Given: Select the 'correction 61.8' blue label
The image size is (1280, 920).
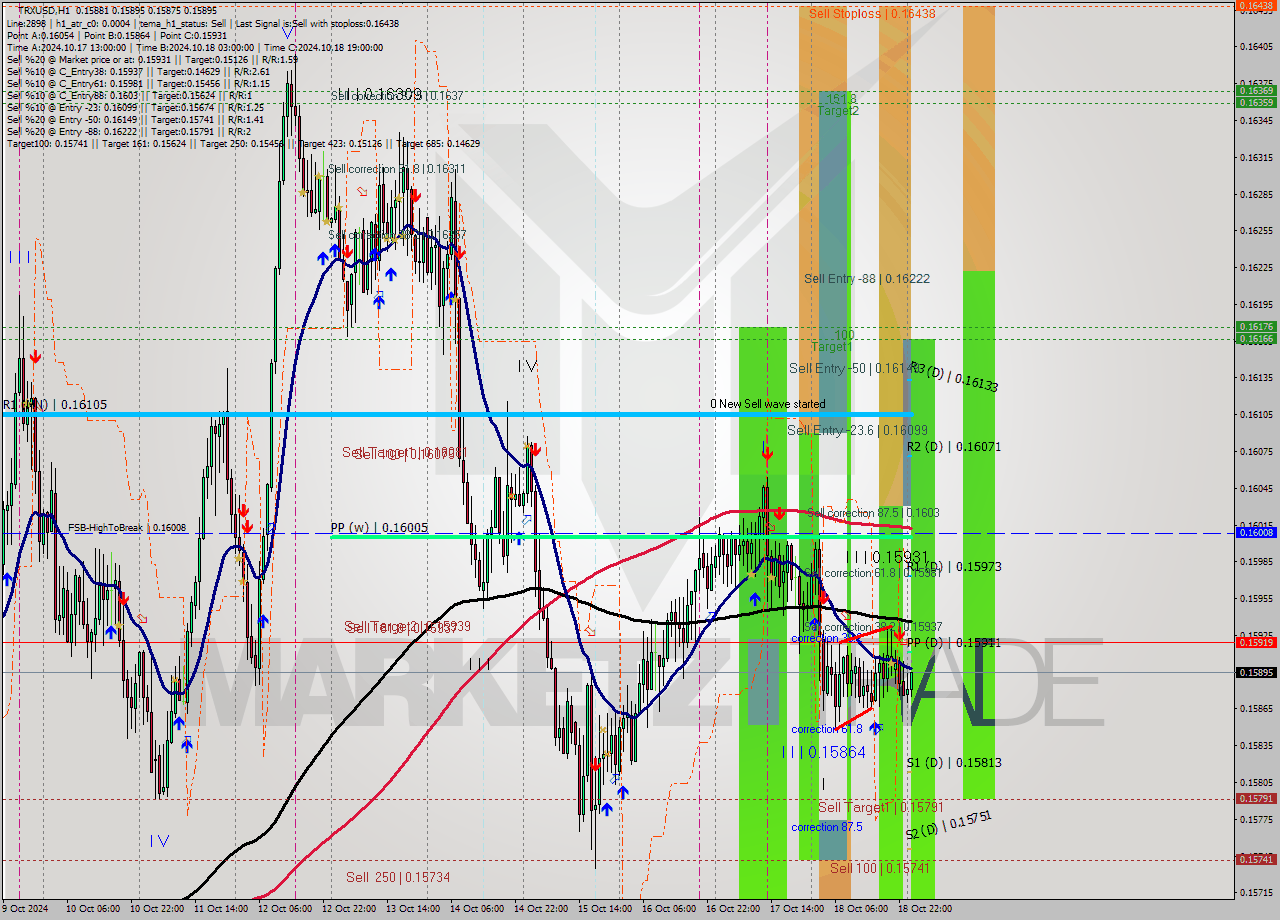Looking at the screenshot, I should point(826,730).
